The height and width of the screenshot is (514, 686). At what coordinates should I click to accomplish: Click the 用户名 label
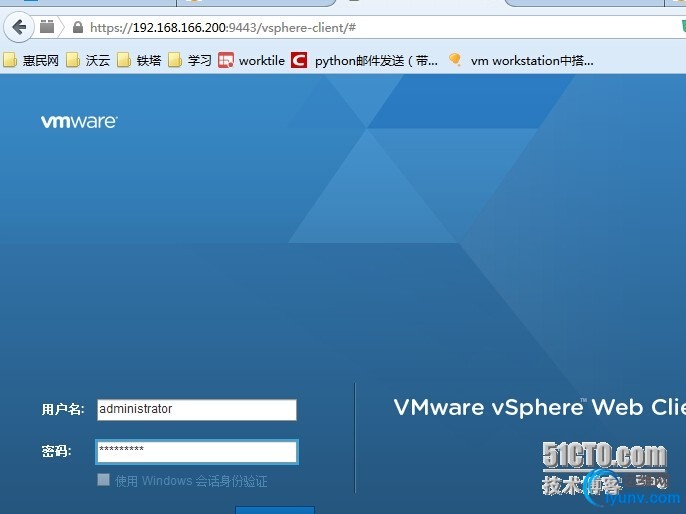pos(63,409)
